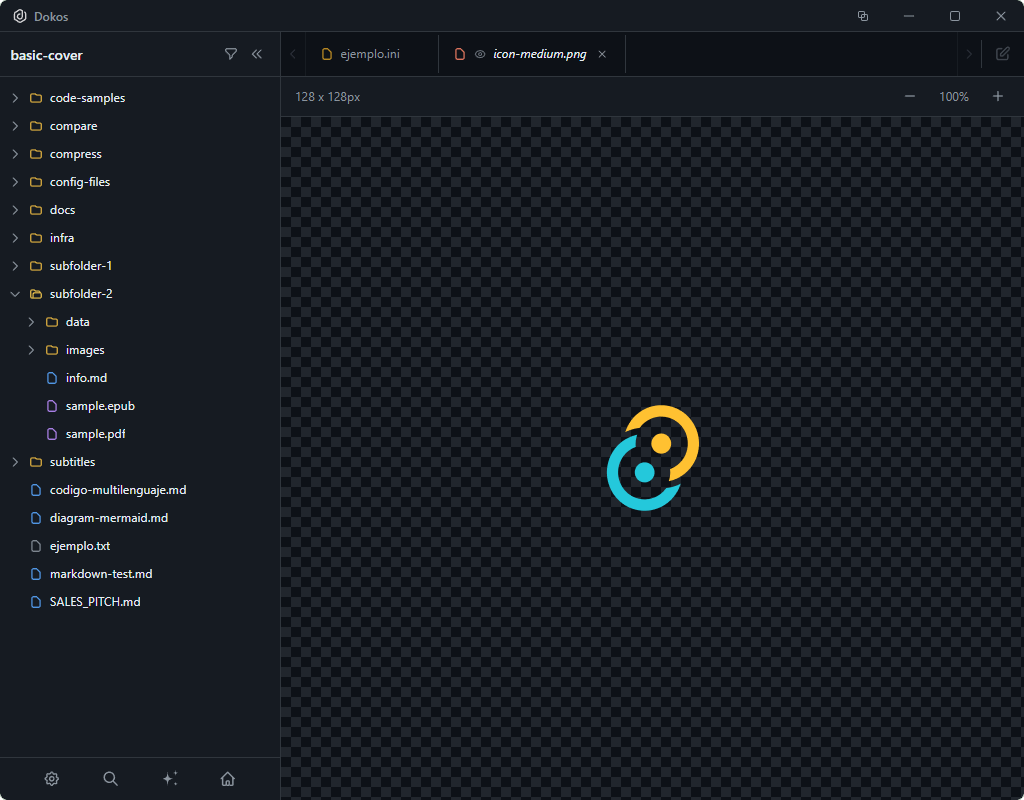The image size is (1024, 800).
Task: Expand the images folder
Action: coord(31,350)
